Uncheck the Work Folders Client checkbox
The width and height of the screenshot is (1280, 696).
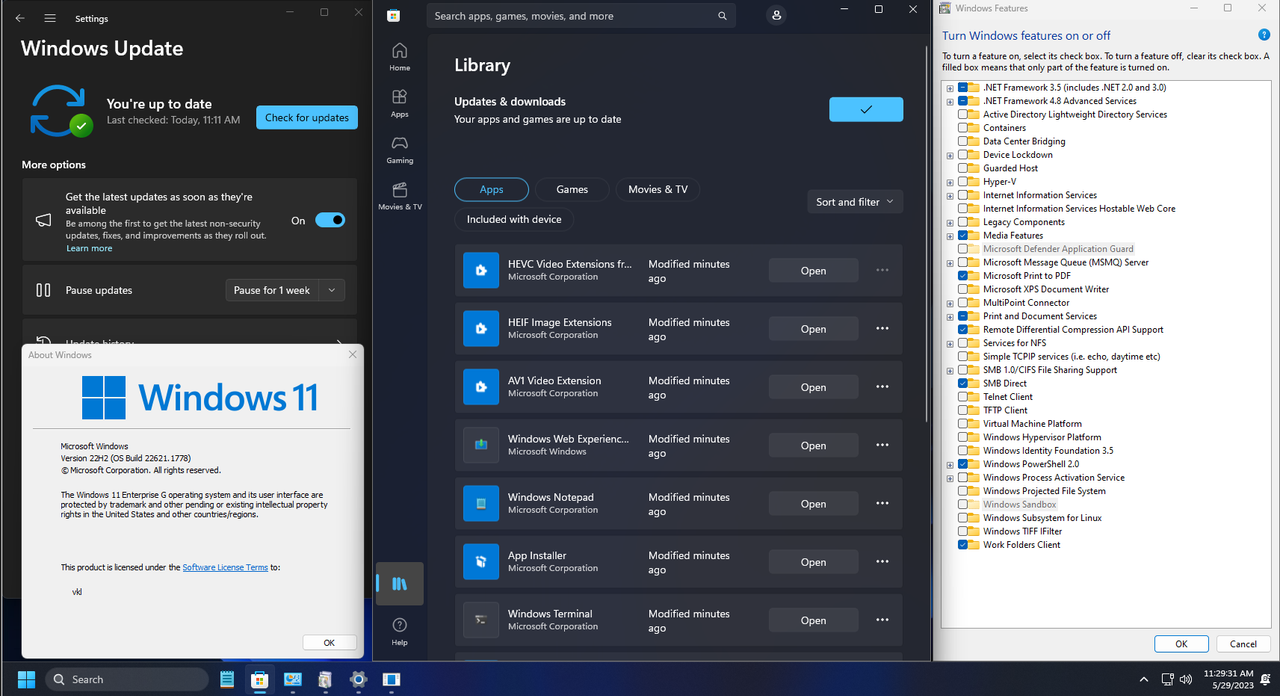(963, 544)
